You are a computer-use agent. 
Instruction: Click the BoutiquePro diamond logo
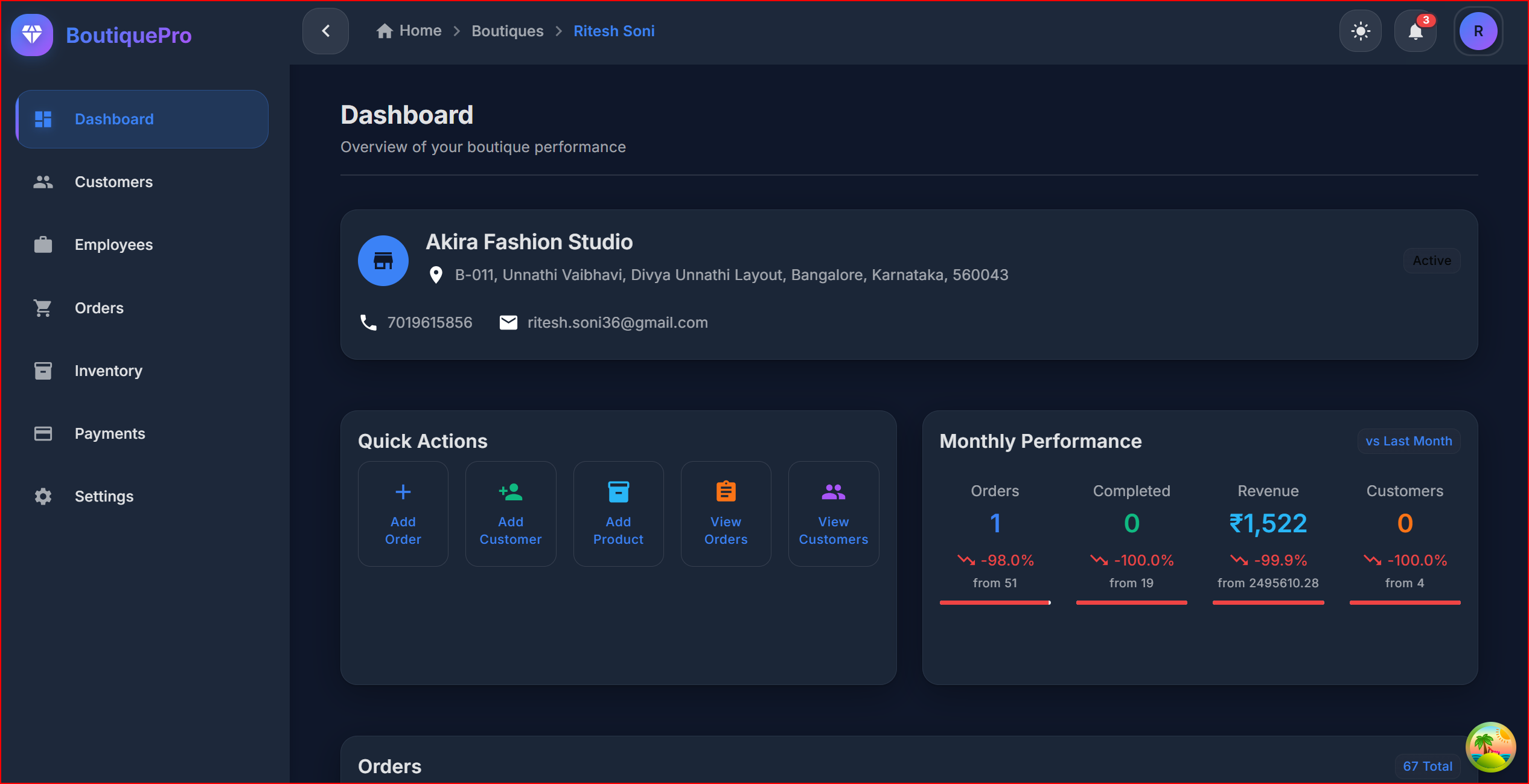(31, 34)
